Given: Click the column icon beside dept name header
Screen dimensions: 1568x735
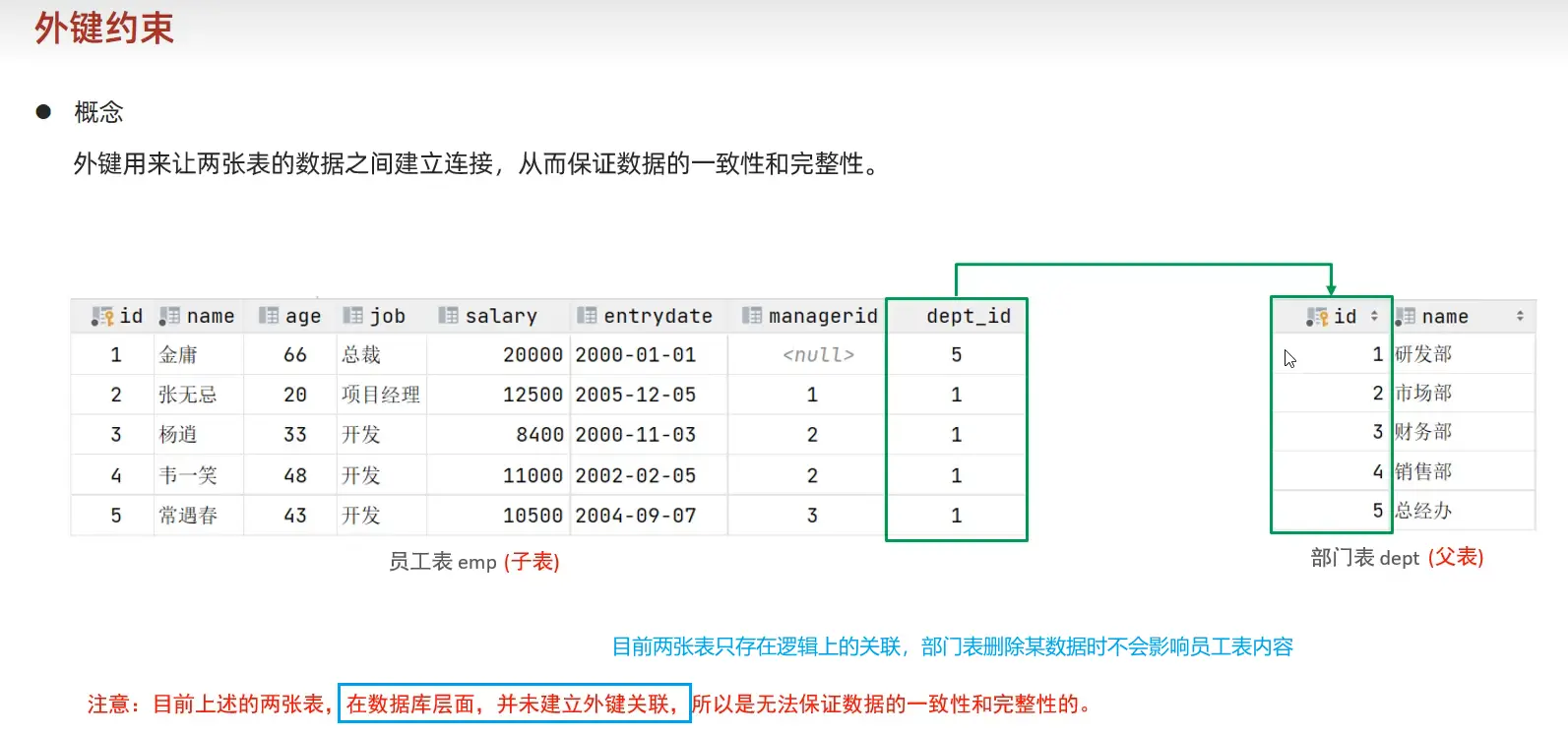Looking at the screenshot, I should [x=1405, y=316].
